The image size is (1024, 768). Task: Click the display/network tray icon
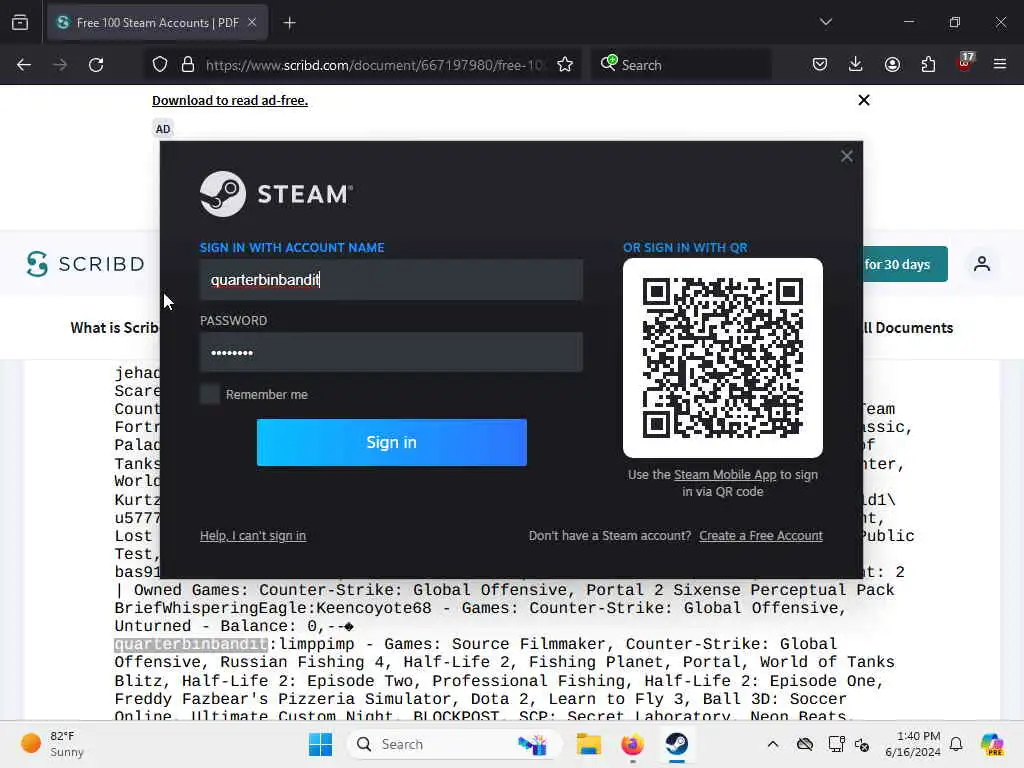tap(836, 744)
